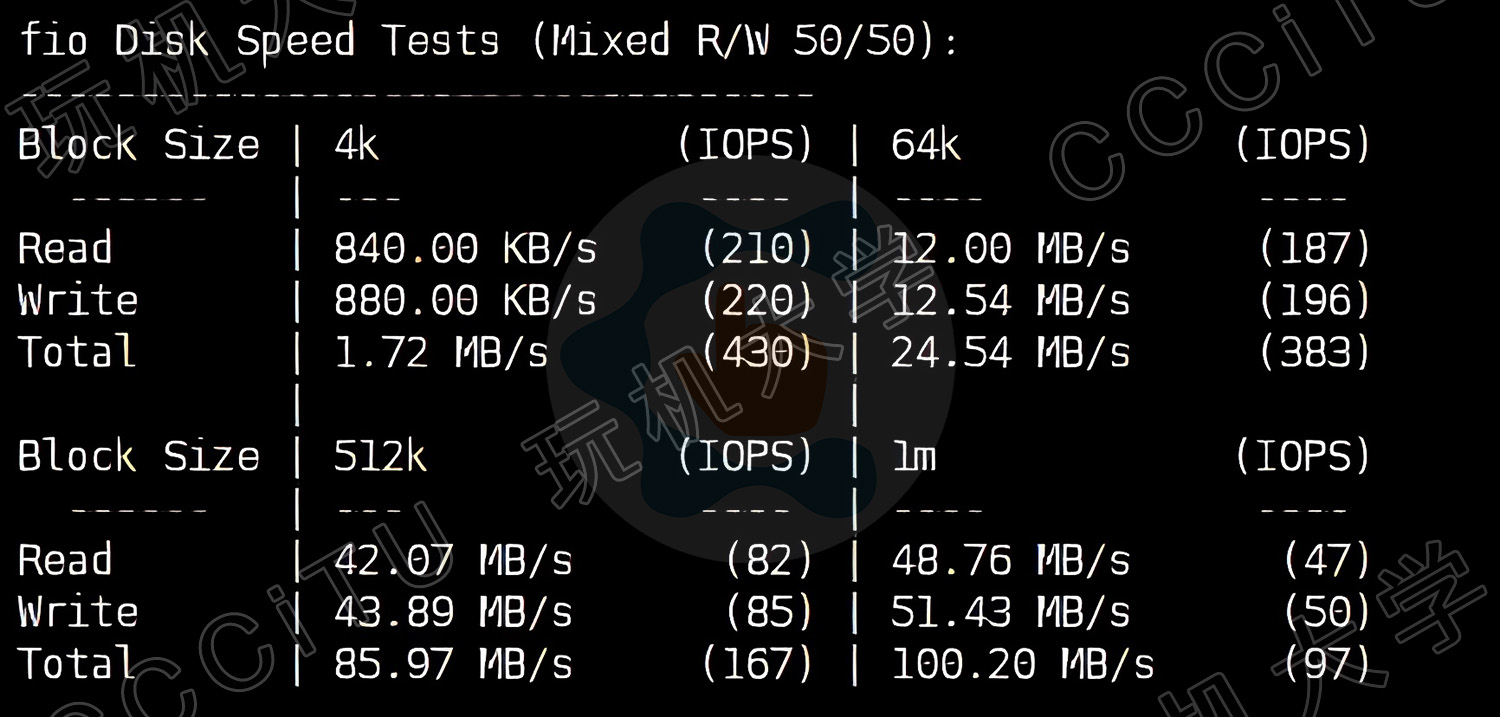1500x717 pixels.
Task: Click the 512k block size label
Action: point(381,457)
